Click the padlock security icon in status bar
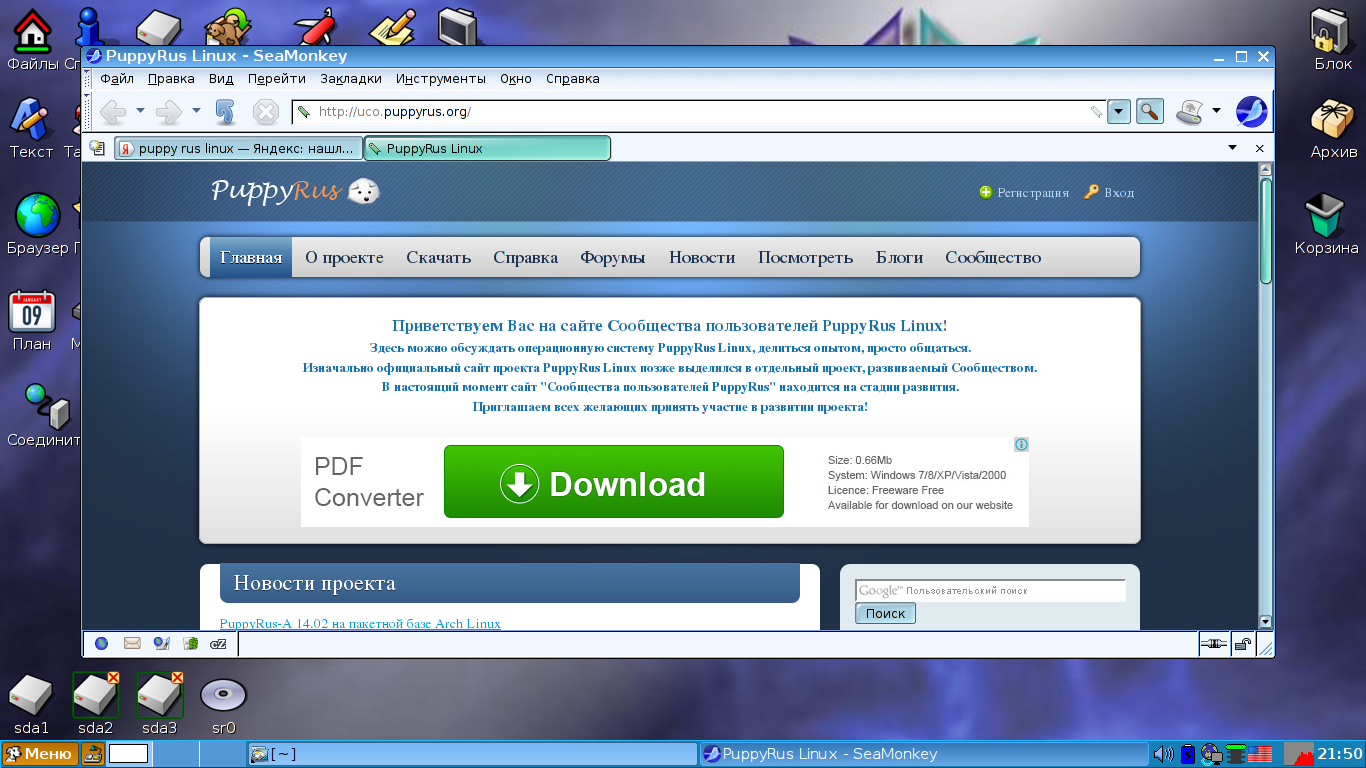Screen dimensions: 1366x768 [1242, 644]
